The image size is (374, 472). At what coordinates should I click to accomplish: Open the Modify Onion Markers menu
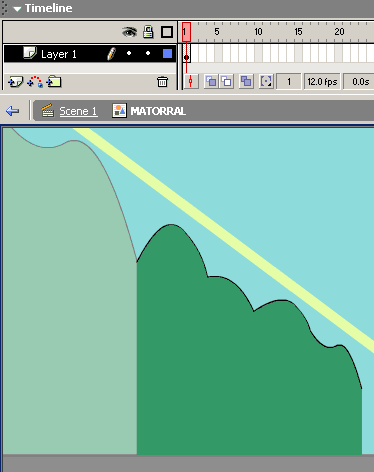coord(266,82)
